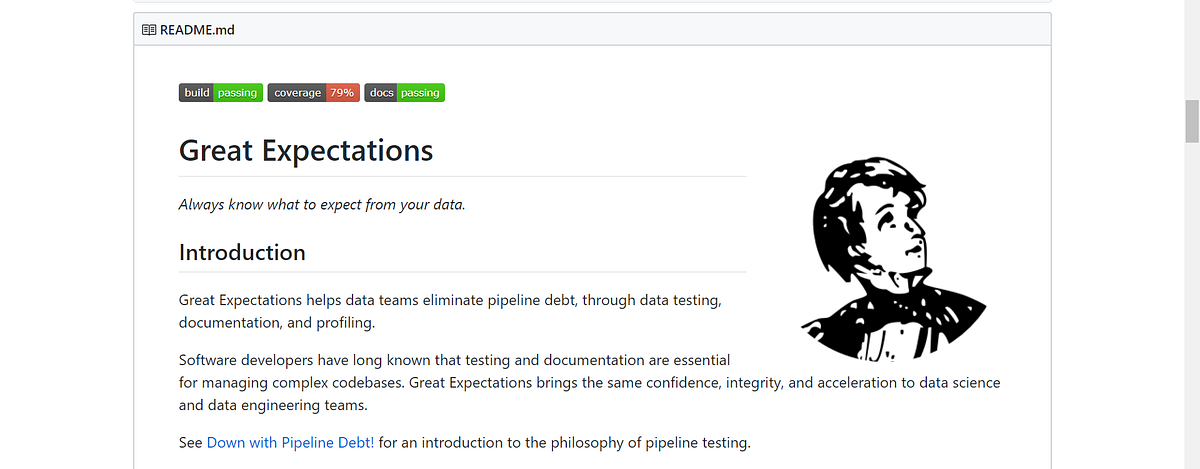This screenshot has width=1200, height=469.
Task: Open the coverage 79% badge
Action: pos(312,93)
